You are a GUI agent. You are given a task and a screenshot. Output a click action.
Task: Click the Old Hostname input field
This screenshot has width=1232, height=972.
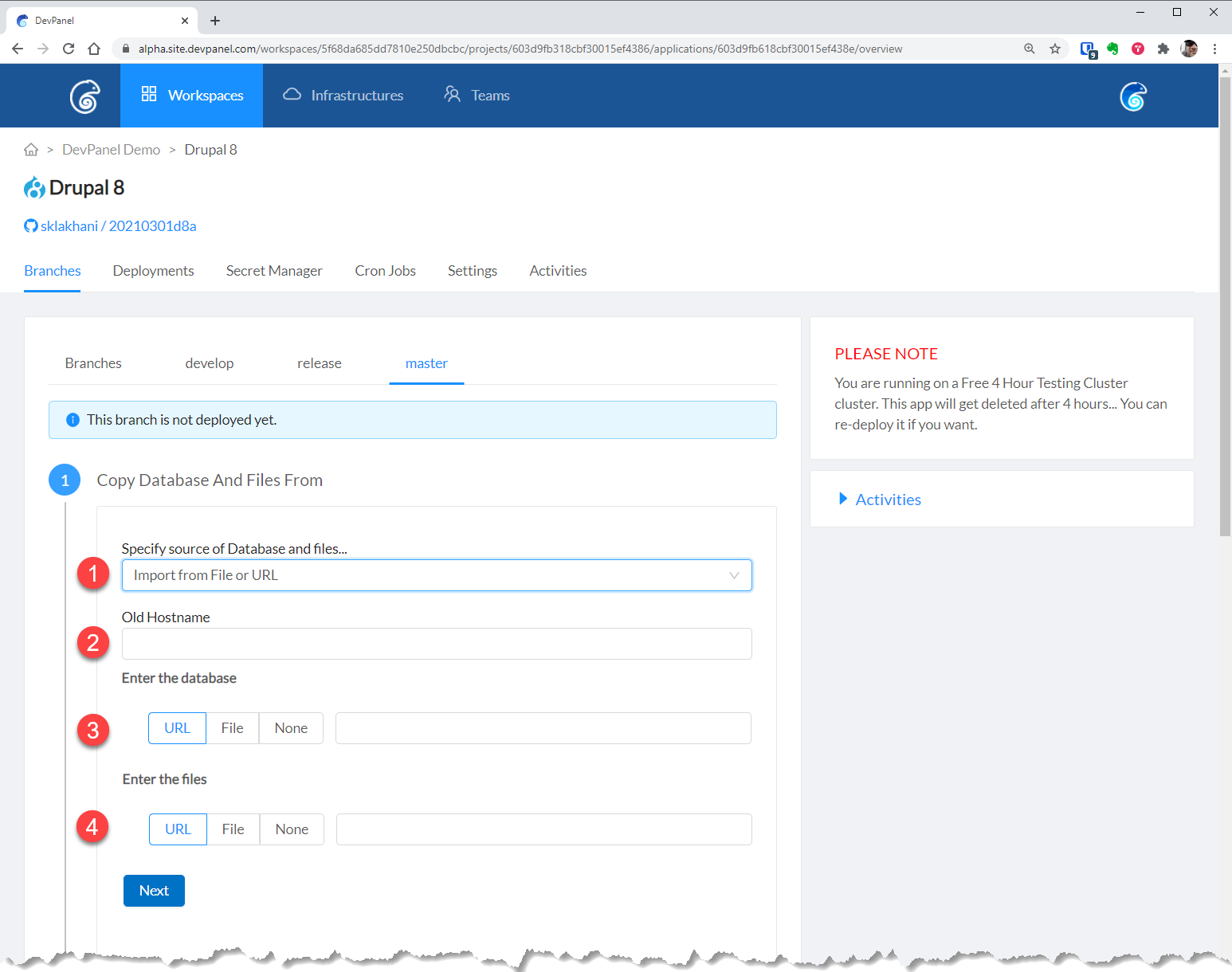pyautogui.click(x=436, y=644)
